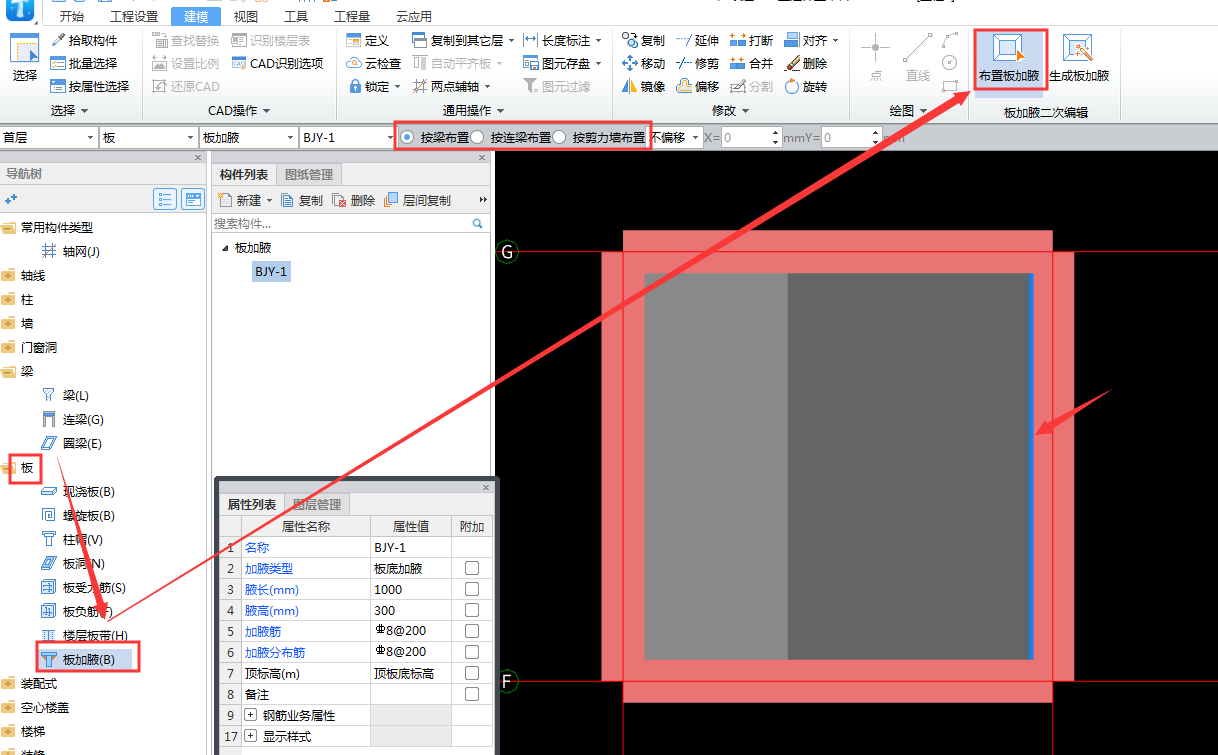
Task: Click the 删除 delete tool in ribbon
Action: 806,63
